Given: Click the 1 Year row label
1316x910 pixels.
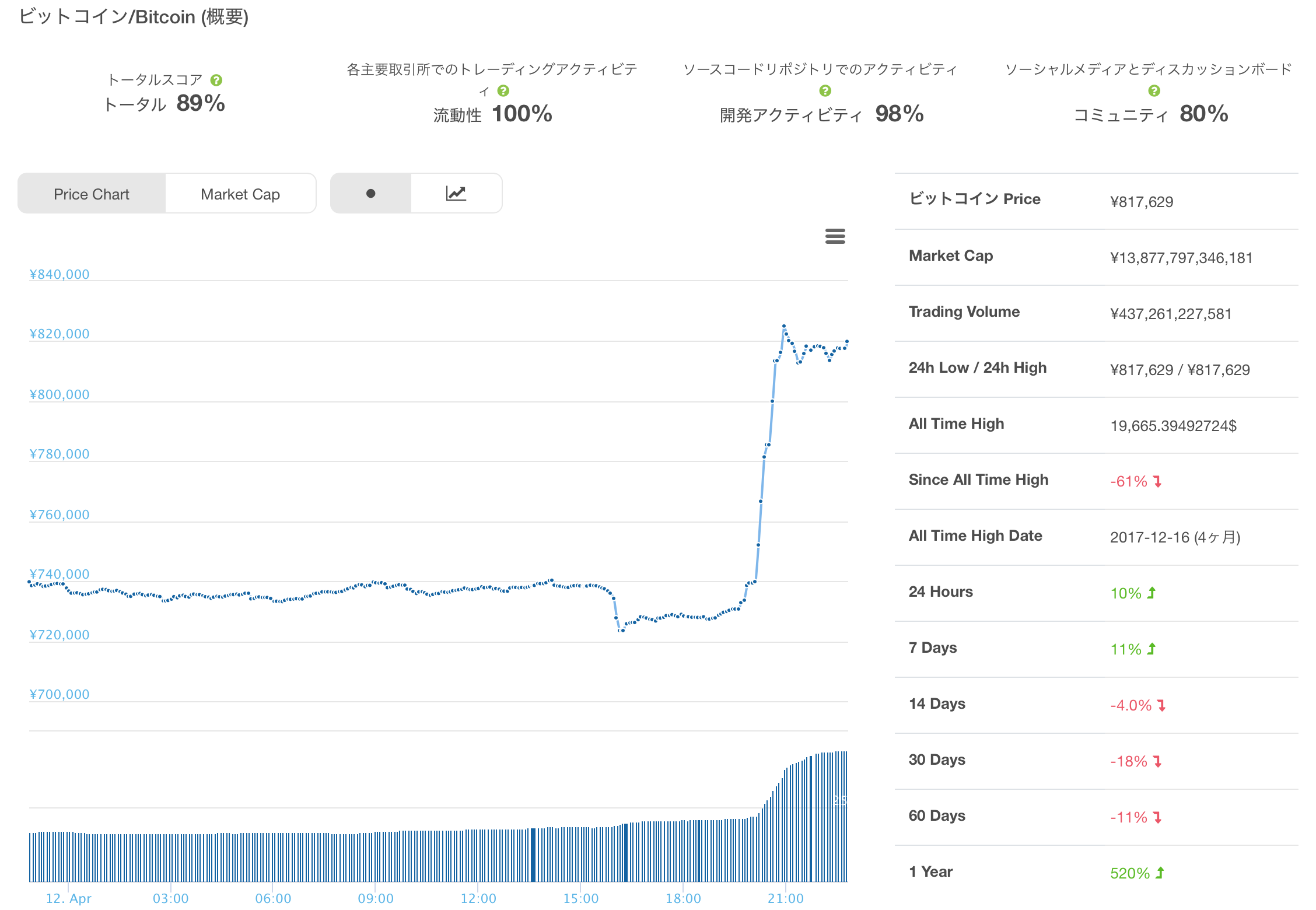Looking at the screenshot, I should 930,871.
